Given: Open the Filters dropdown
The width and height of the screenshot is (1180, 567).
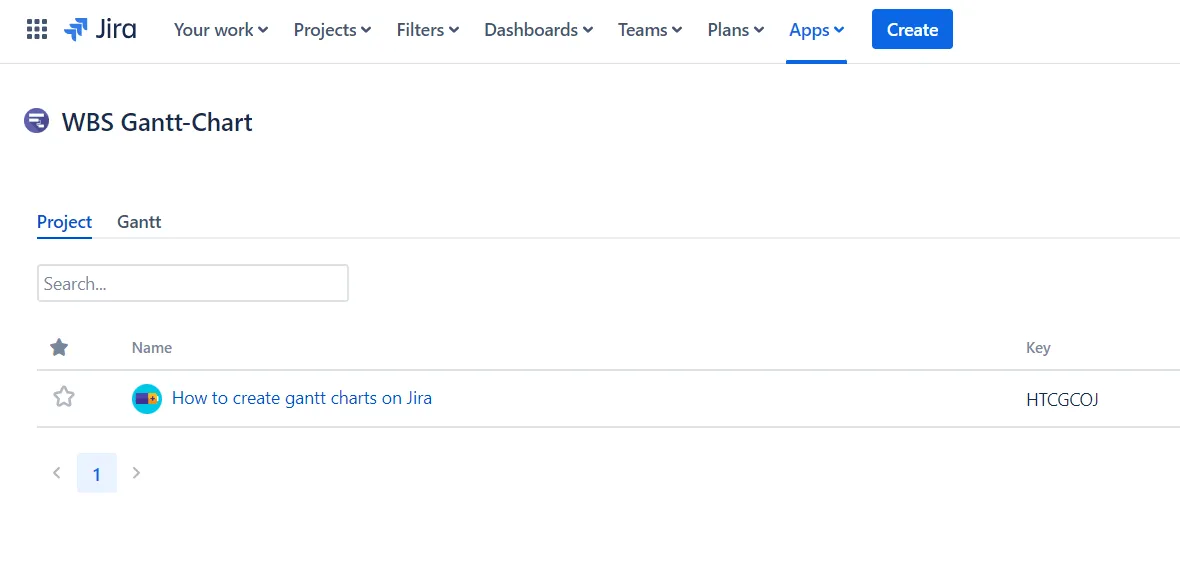Looking at the screenshot, I should click(427, 30).
